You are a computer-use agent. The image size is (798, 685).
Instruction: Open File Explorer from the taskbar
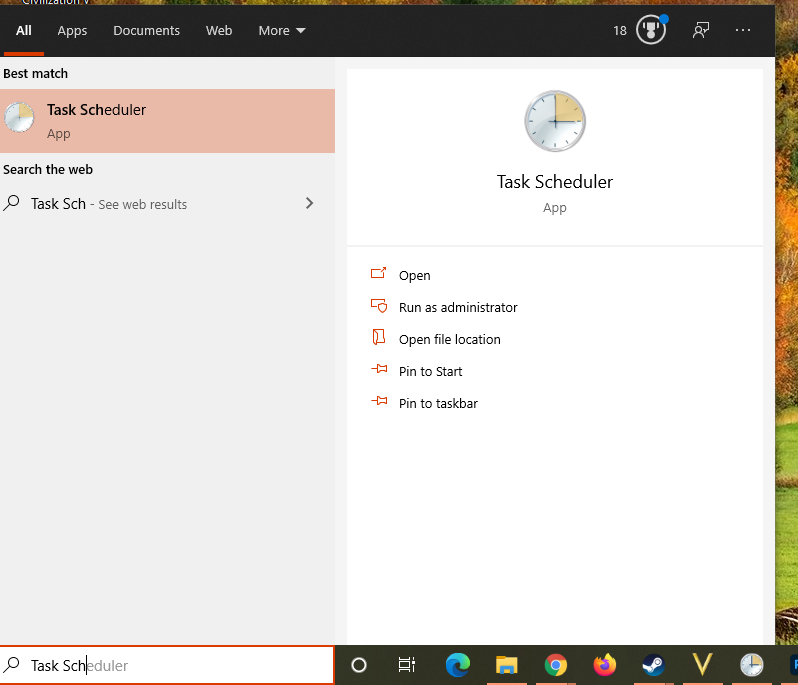(506, 665)
